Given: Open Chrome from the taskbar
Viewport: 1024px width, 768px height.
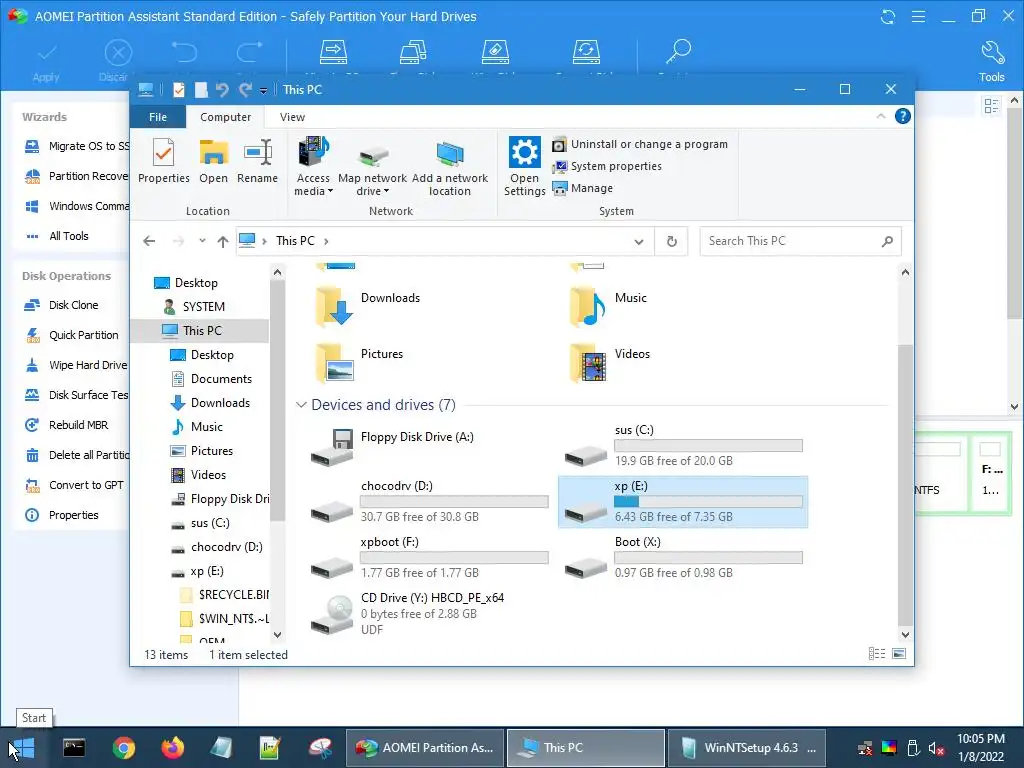Looking at the screenshot, I should pos(123,748).
